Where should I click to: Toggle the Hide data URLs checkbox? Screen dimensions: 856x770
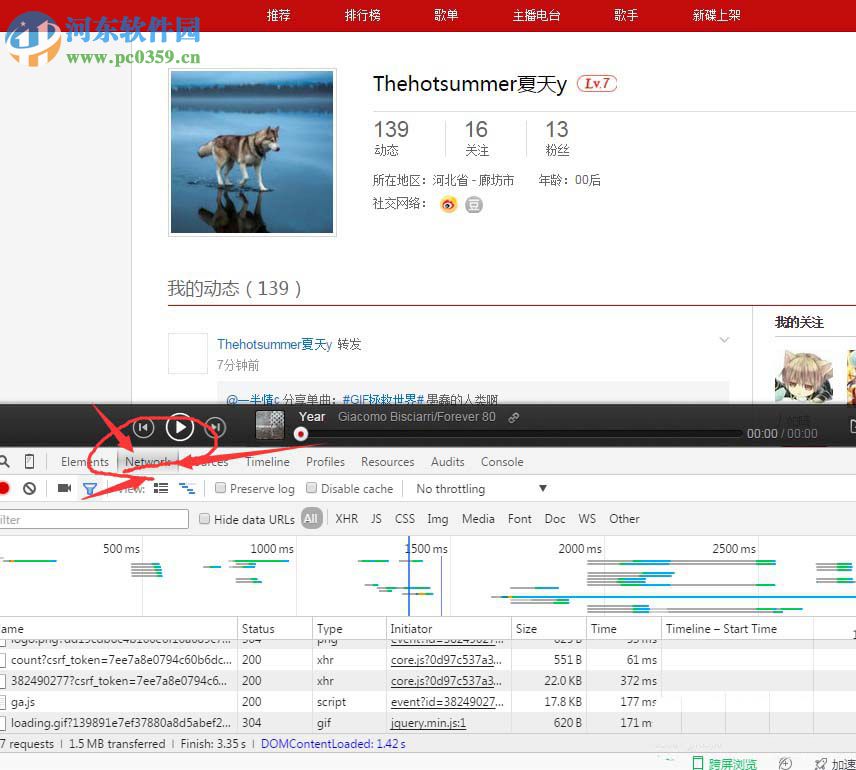point(204,518)
